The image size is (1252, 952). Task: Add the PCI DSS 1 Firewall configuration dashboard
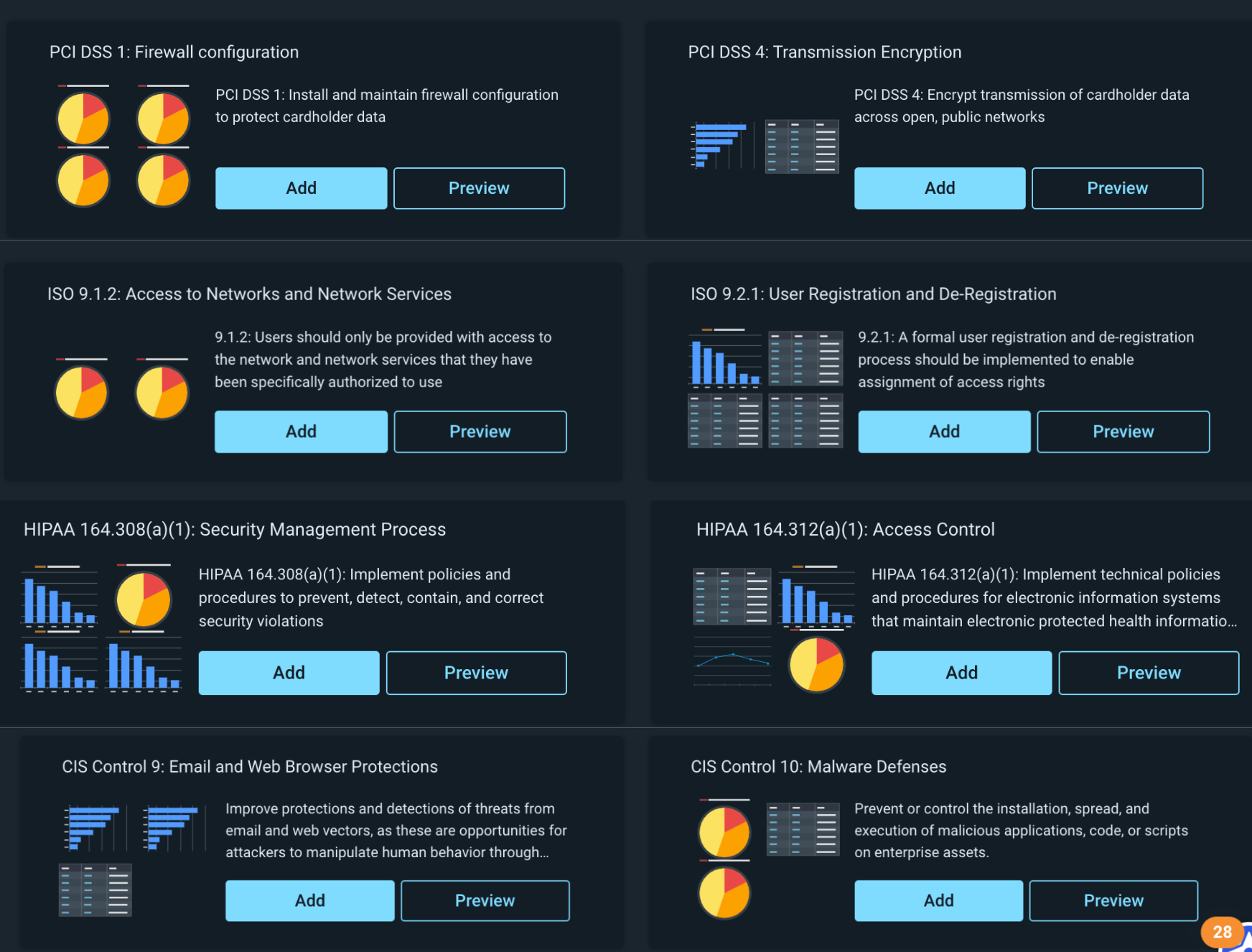301,188
